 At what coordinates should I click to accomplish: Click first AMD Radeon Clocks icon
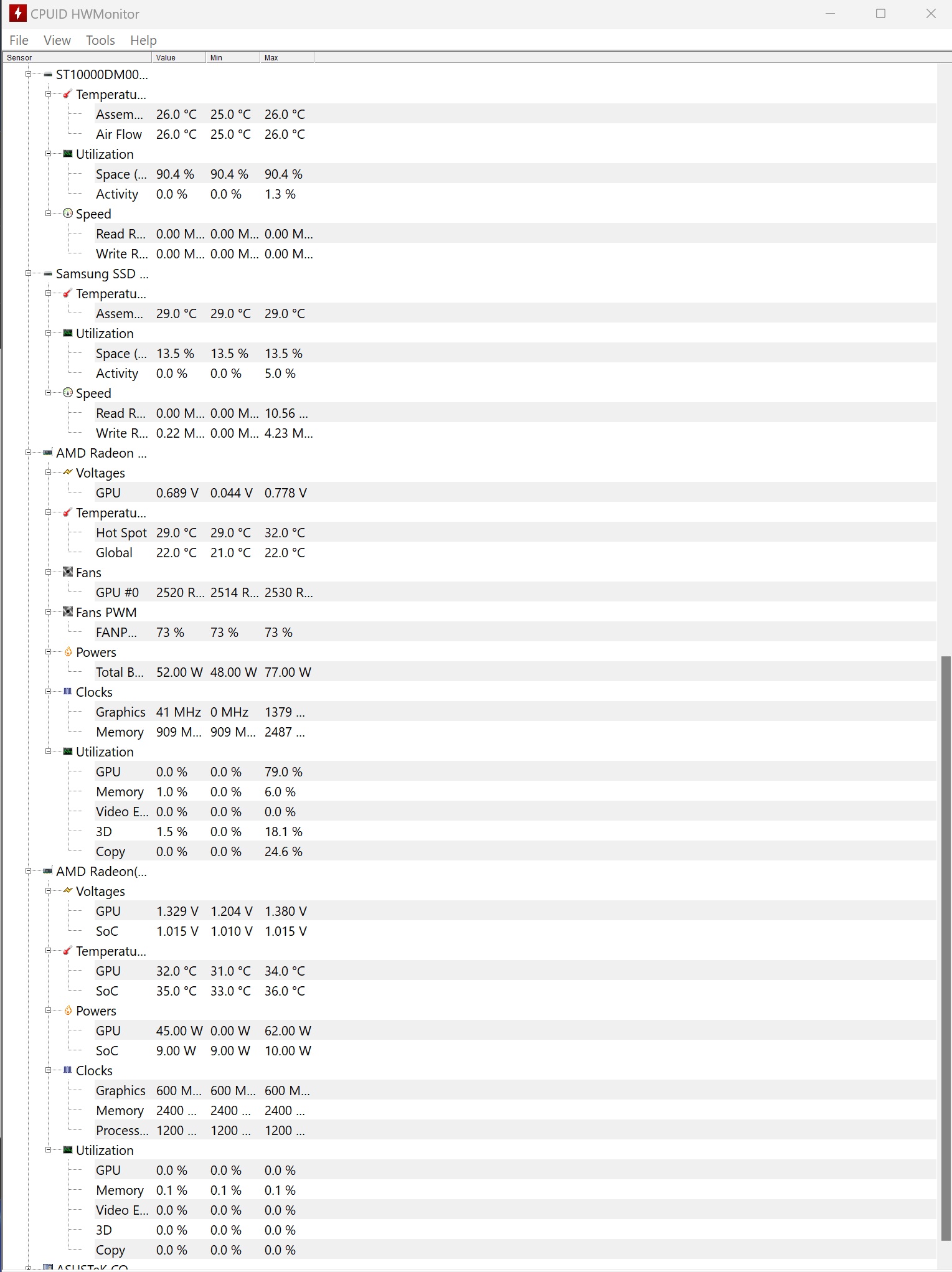point(68,692)
